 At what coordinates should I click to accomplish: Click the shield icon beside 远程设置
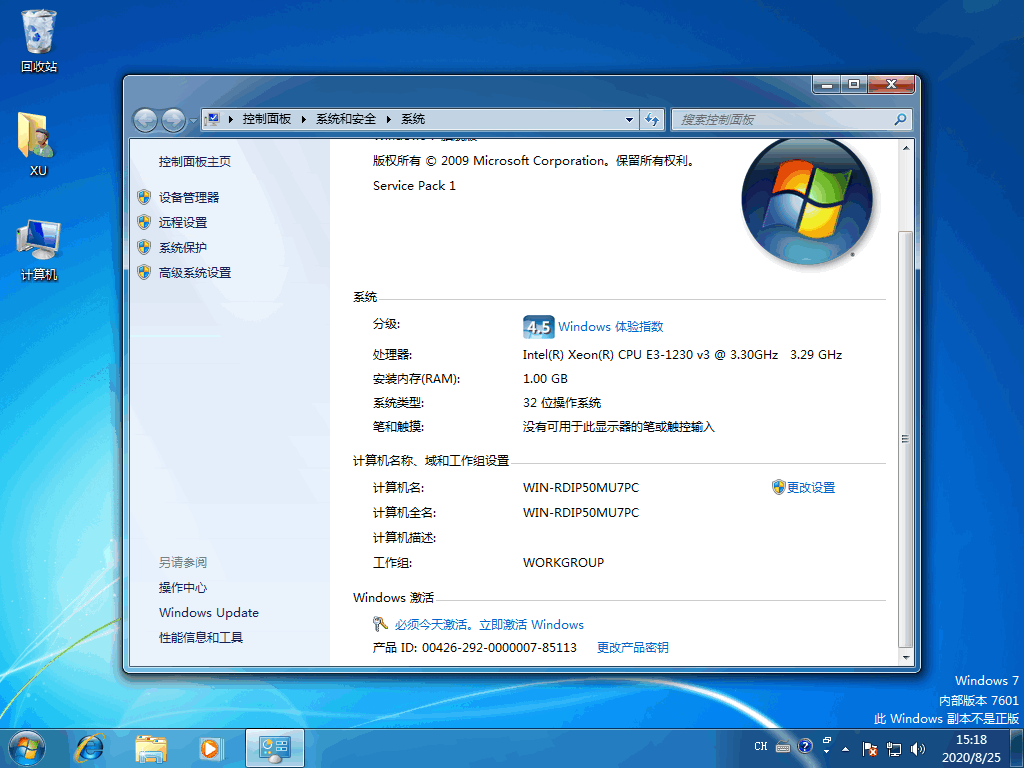click(144, 222)
